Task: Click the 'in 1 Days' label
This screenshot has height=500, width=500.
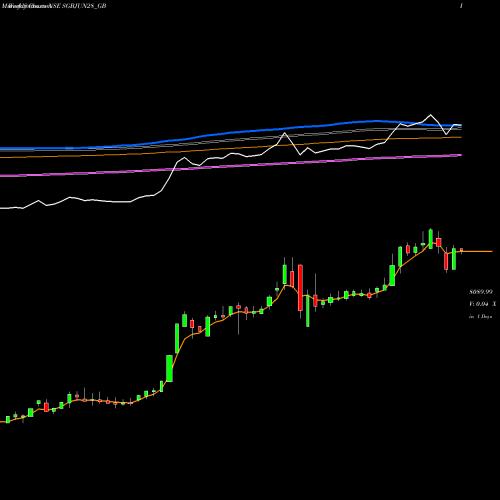Action: [480, 316]
